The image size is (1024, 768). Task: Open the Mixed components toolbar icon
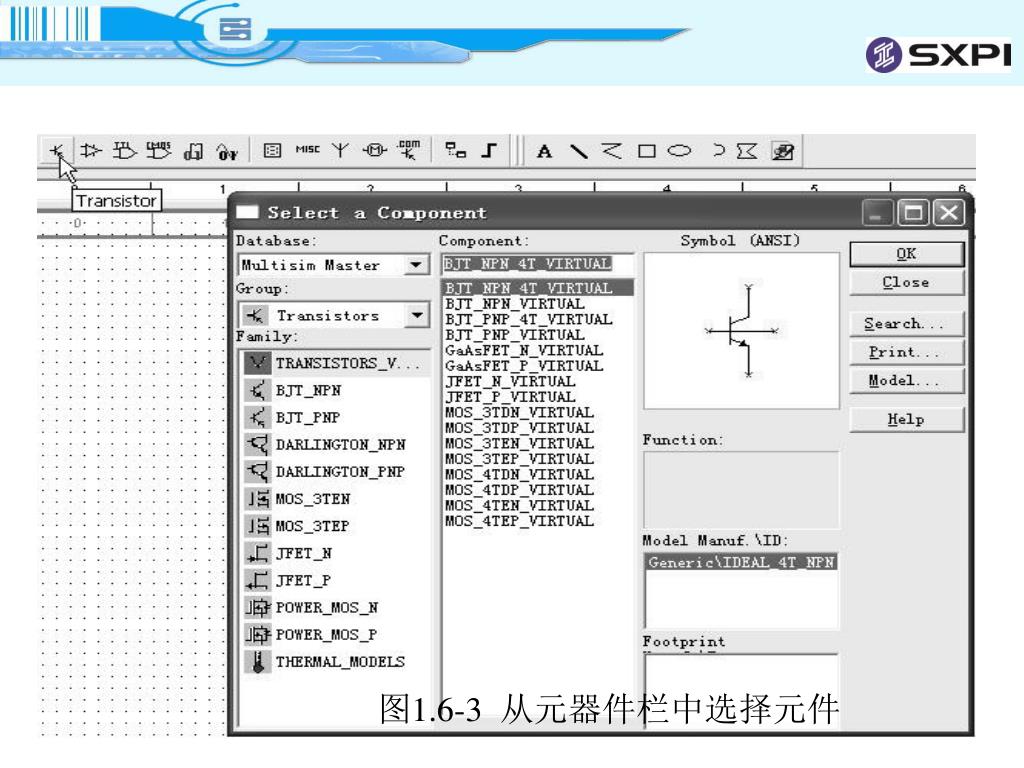[227, 152]
